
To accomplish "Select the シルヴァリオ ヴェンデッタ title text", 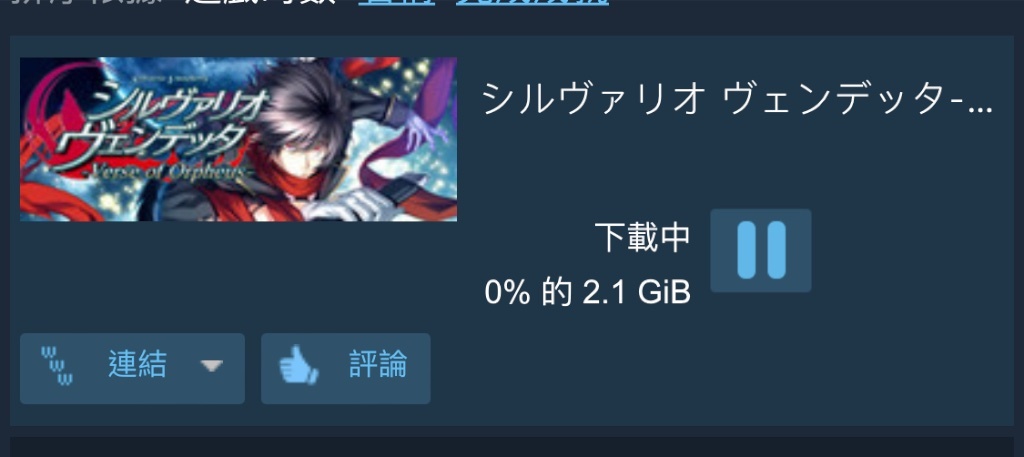I will pyautogui.click(x=737, y=101).
